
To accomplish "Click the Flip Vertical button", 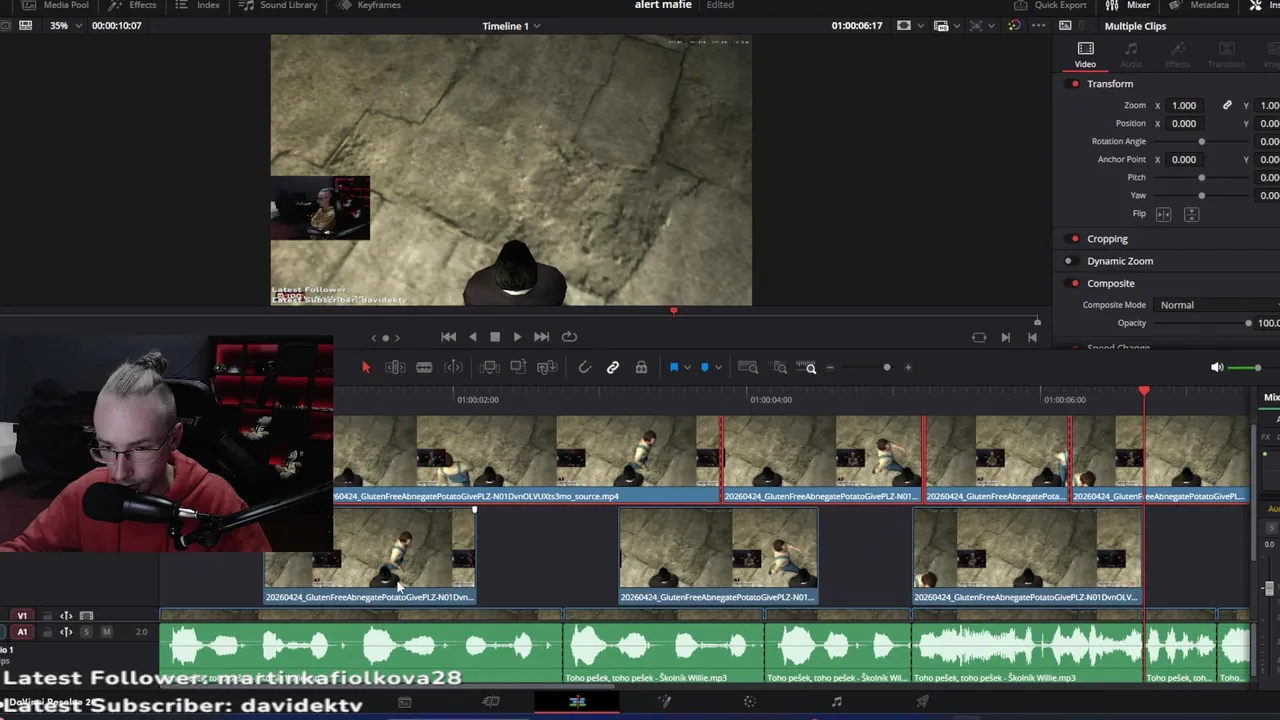I will pos(1191,214).
